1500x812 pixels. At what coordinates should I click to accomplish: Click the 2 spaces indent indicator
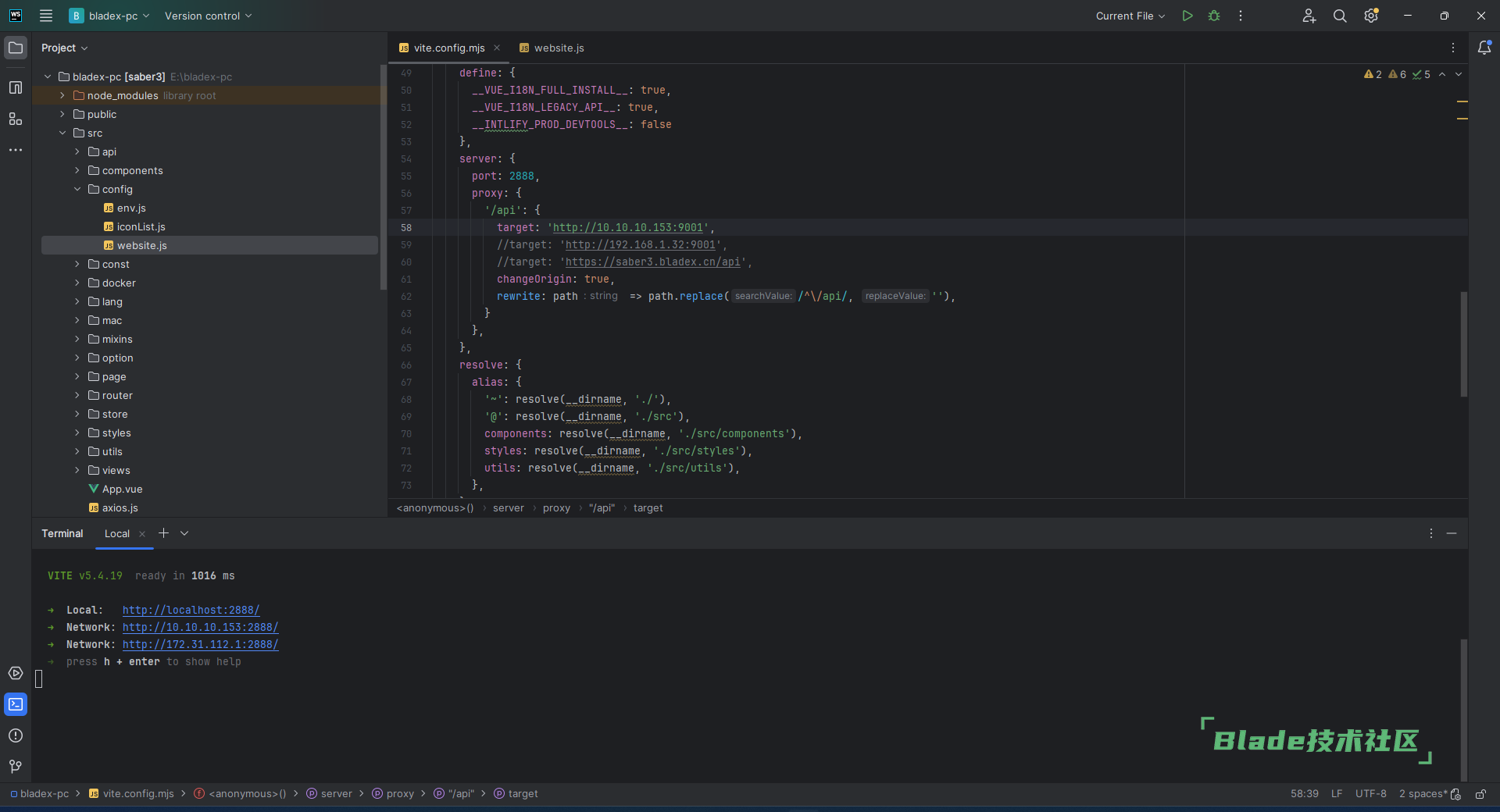[1423, 794]
